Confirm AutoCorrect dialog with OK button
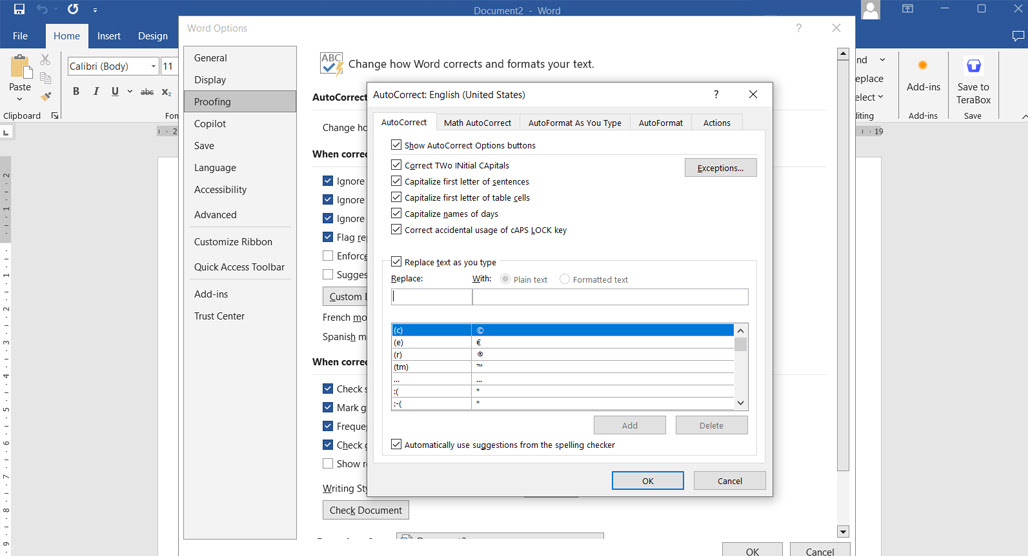 648,481
